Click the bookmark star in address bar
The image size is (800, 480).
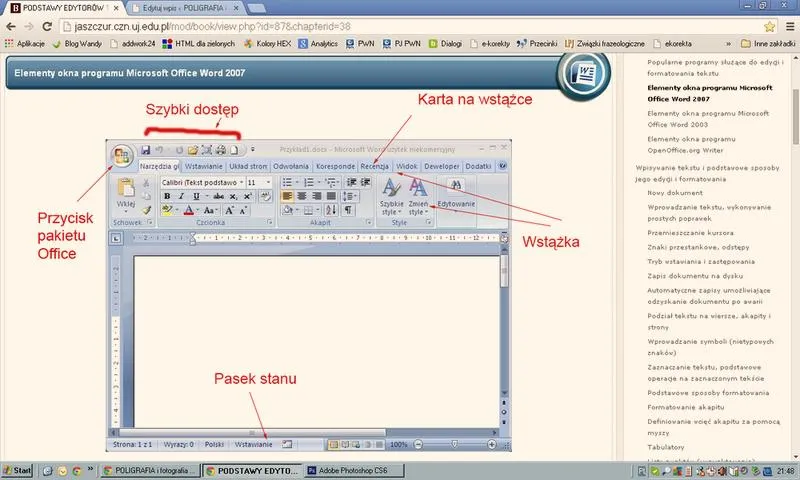tap(769, 27)
